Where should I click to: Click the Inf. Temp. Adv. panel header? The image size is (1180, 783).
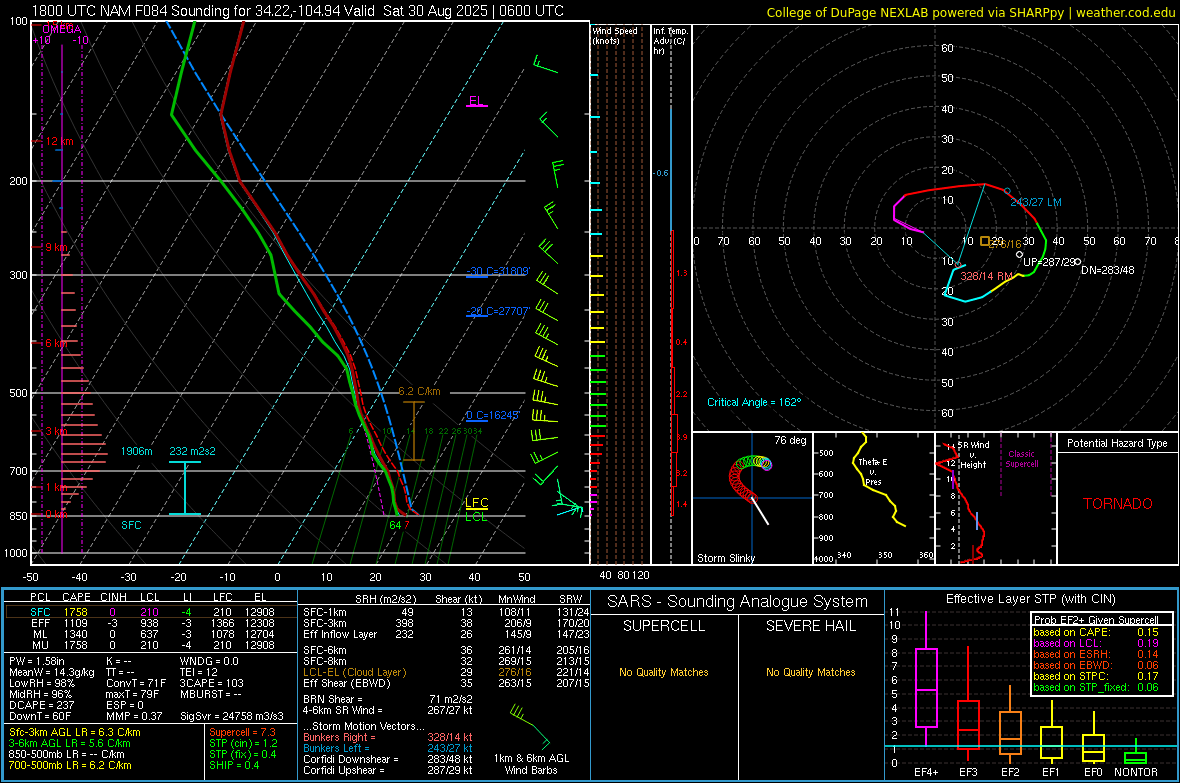click(x=670, y=41)
